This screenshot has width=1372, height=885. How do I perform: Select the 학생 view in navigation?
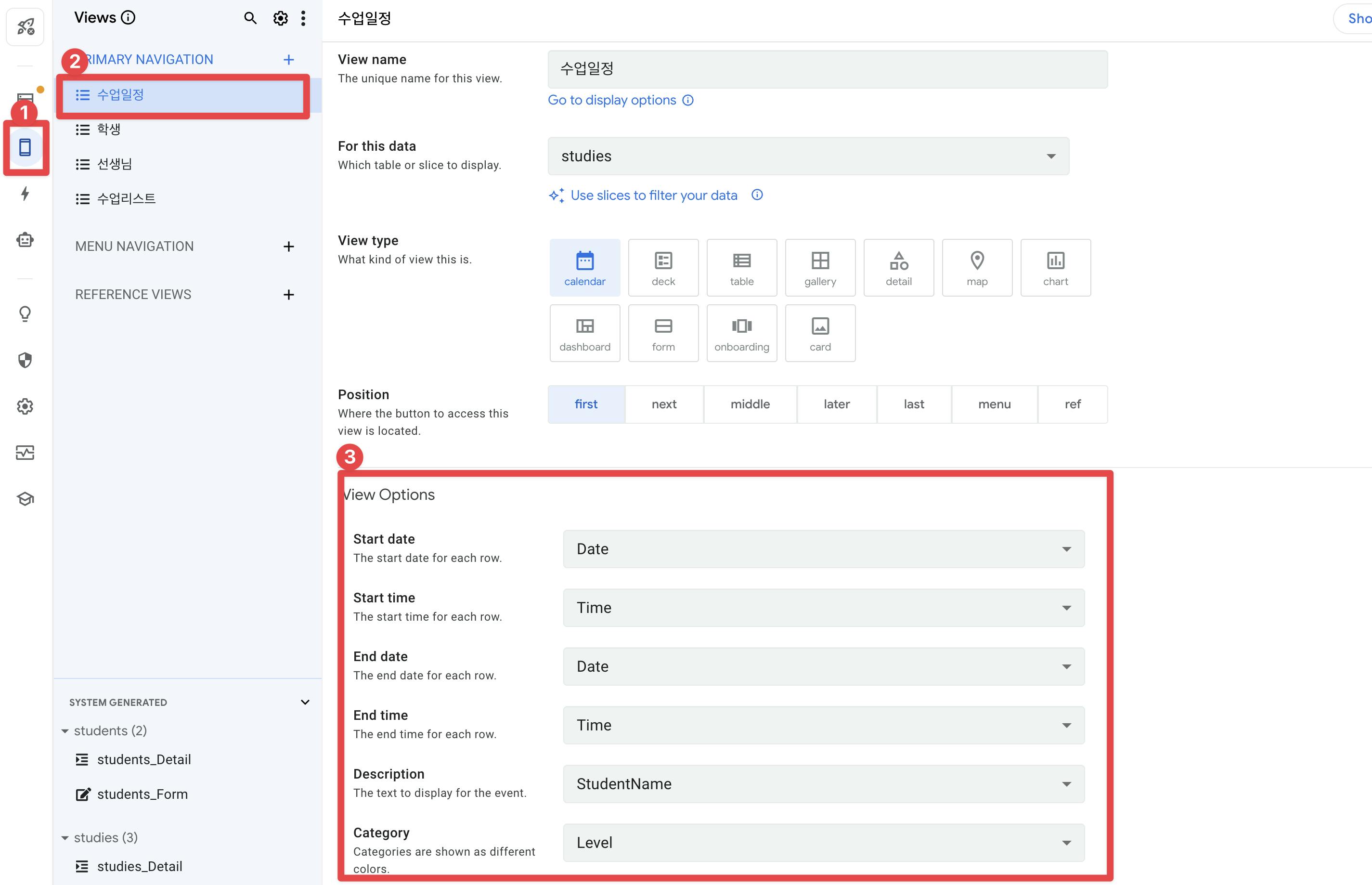[109, 130]
